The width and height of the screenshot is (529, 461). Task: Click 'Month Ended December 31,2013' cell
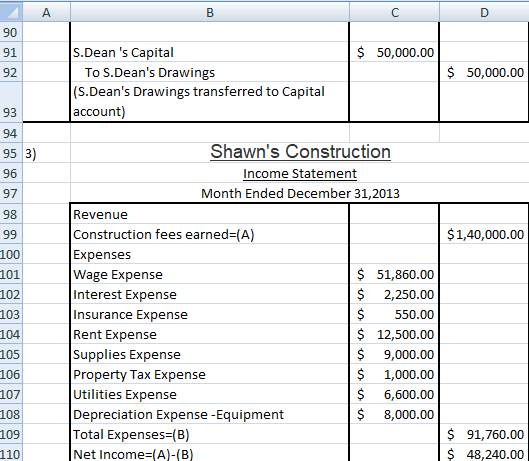300,193
